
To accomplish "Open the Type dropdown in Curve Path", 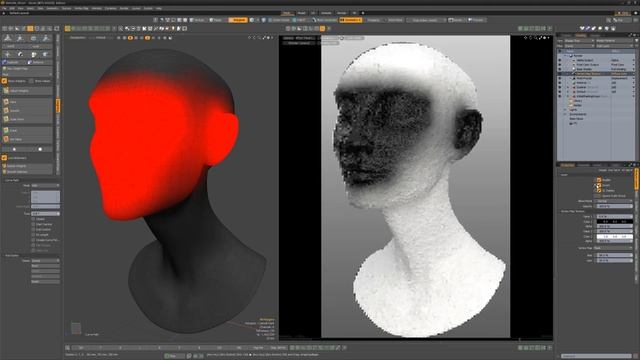I will 45,213.
